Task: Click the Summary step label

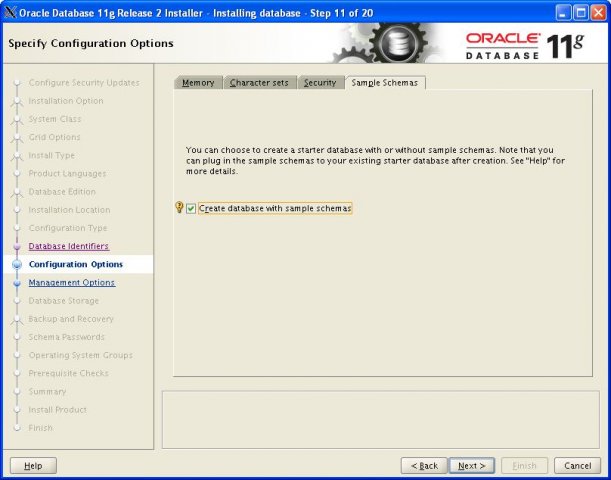Action: (47, 392)
